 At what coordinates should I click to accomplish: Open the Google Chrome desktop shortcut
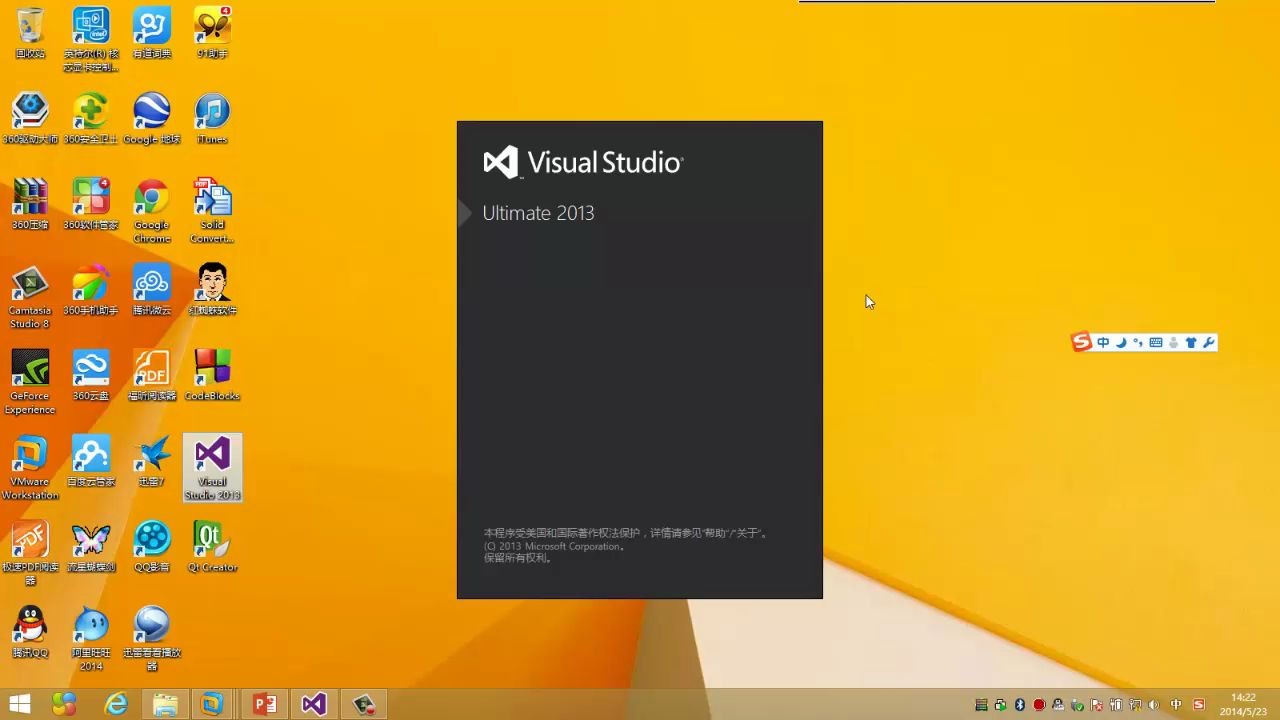(152, 211)
